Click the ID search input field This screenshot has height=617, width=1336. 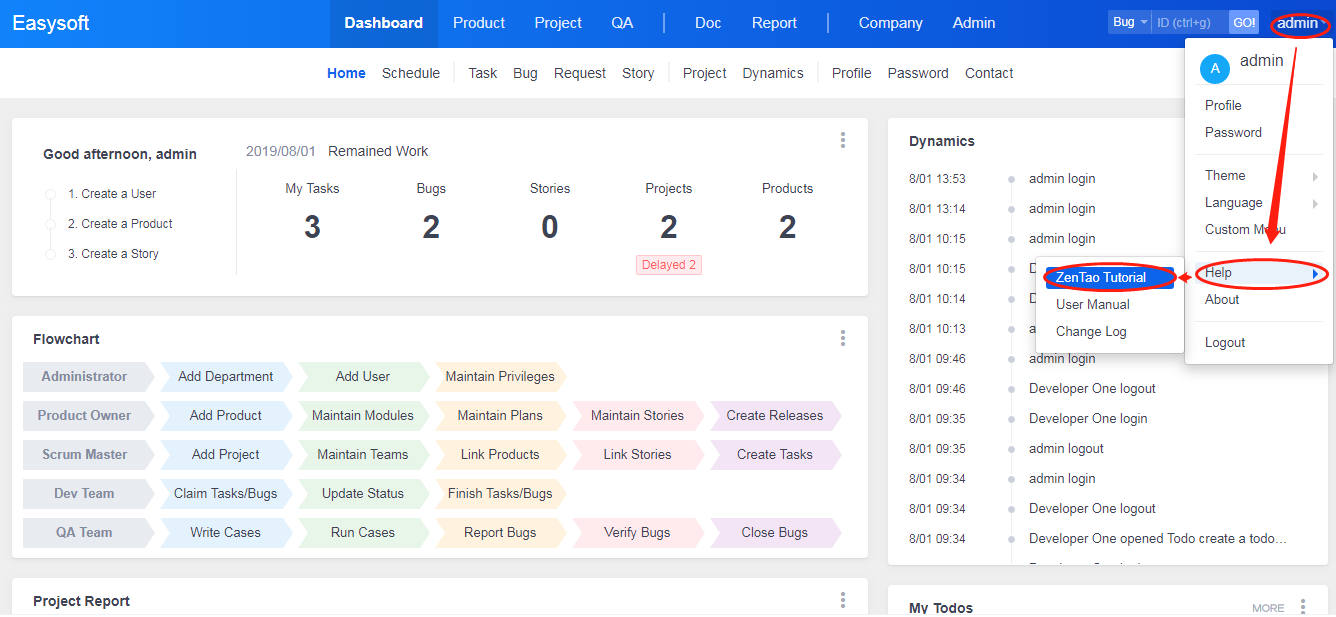point(1189,22)
